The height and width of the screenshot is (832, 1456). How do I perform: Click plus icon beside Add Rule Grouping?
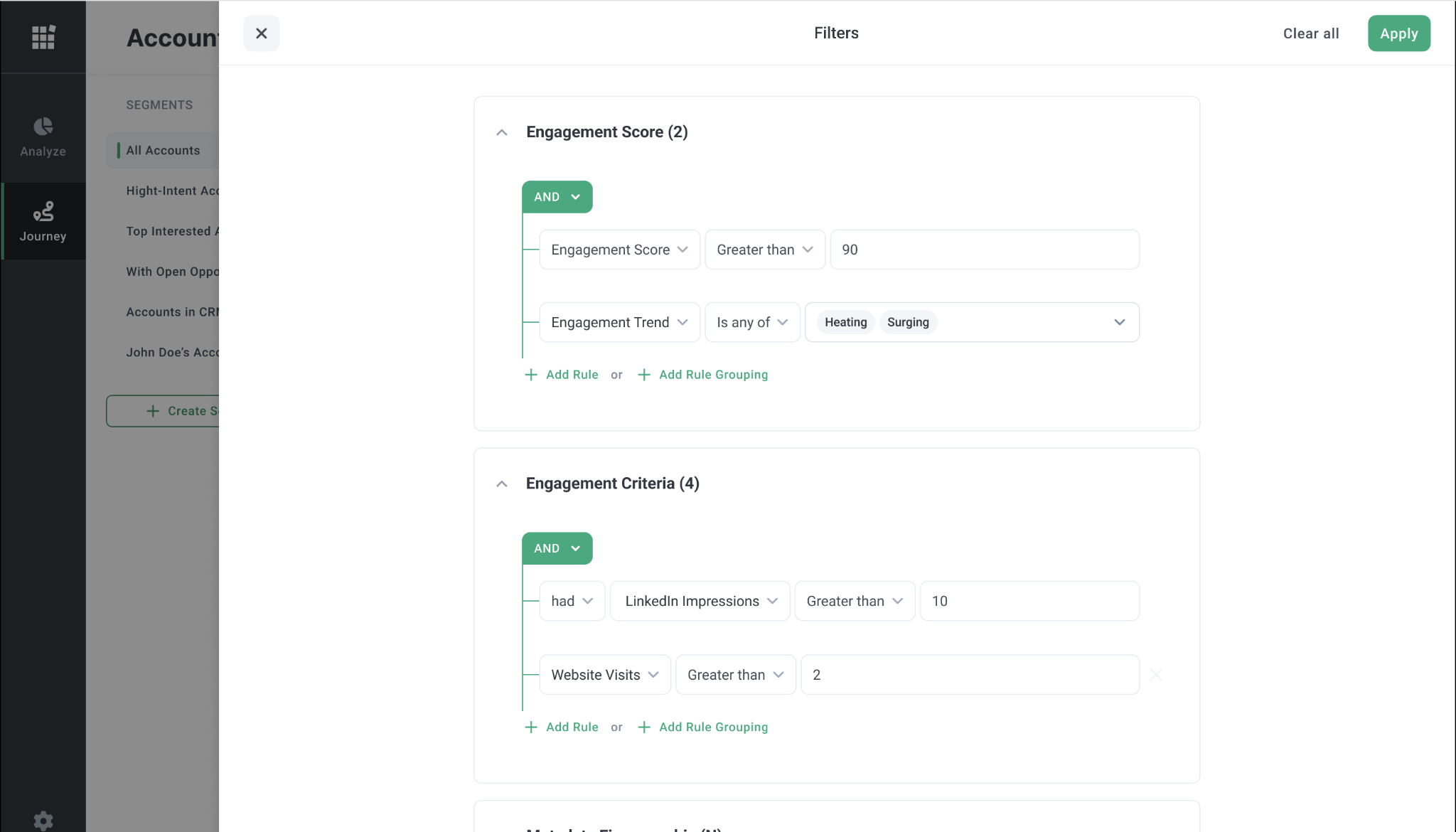click(644, 375)
